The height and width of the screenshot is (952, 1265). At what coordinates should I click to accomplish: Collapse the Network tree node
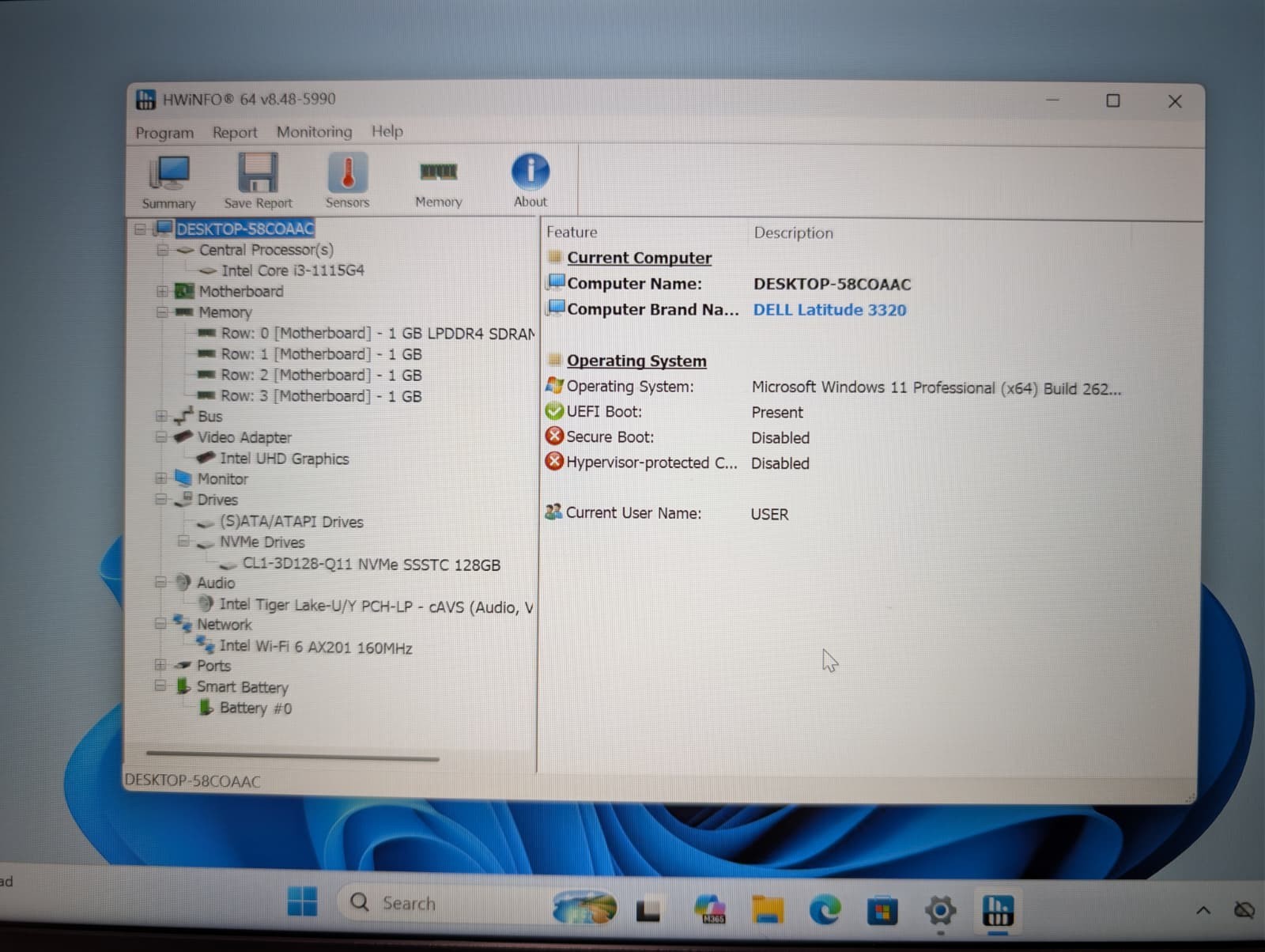(x=160, y=624)
